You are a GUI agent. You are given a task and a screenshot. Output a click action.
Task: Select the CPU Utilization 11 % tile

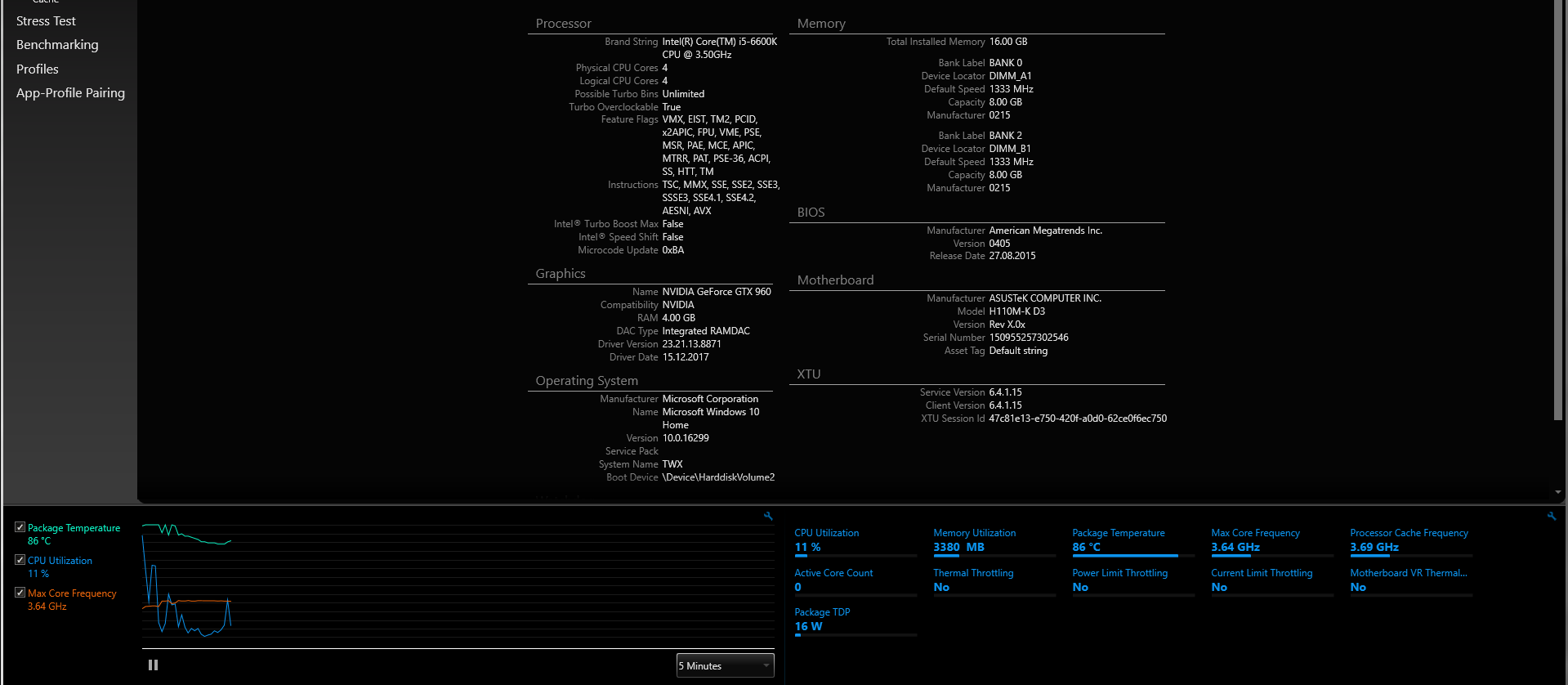(x=855, y=542)
